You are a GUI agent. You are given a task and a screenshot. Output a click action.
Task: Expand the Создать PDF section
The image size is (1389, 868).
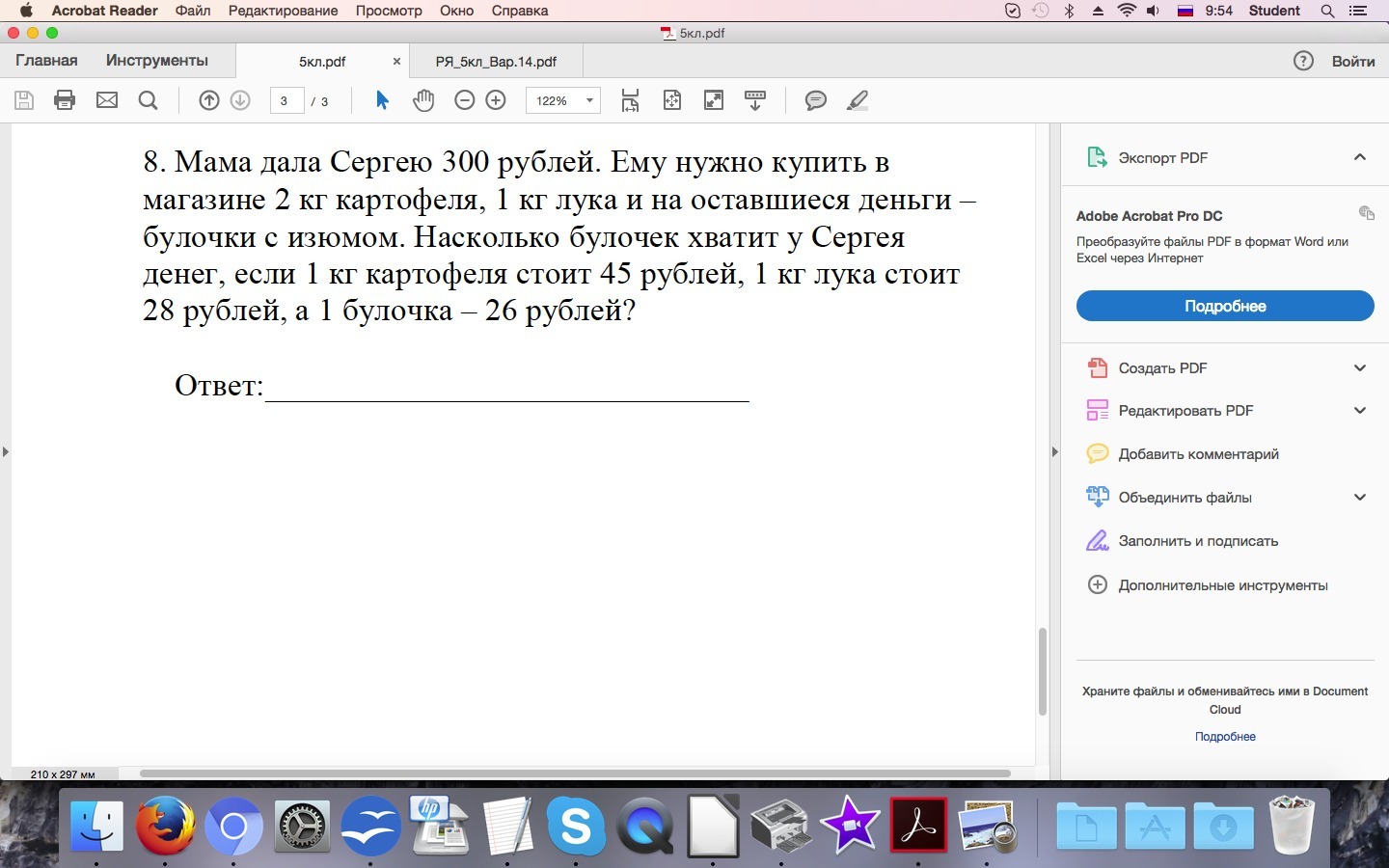click(1359, 367)
